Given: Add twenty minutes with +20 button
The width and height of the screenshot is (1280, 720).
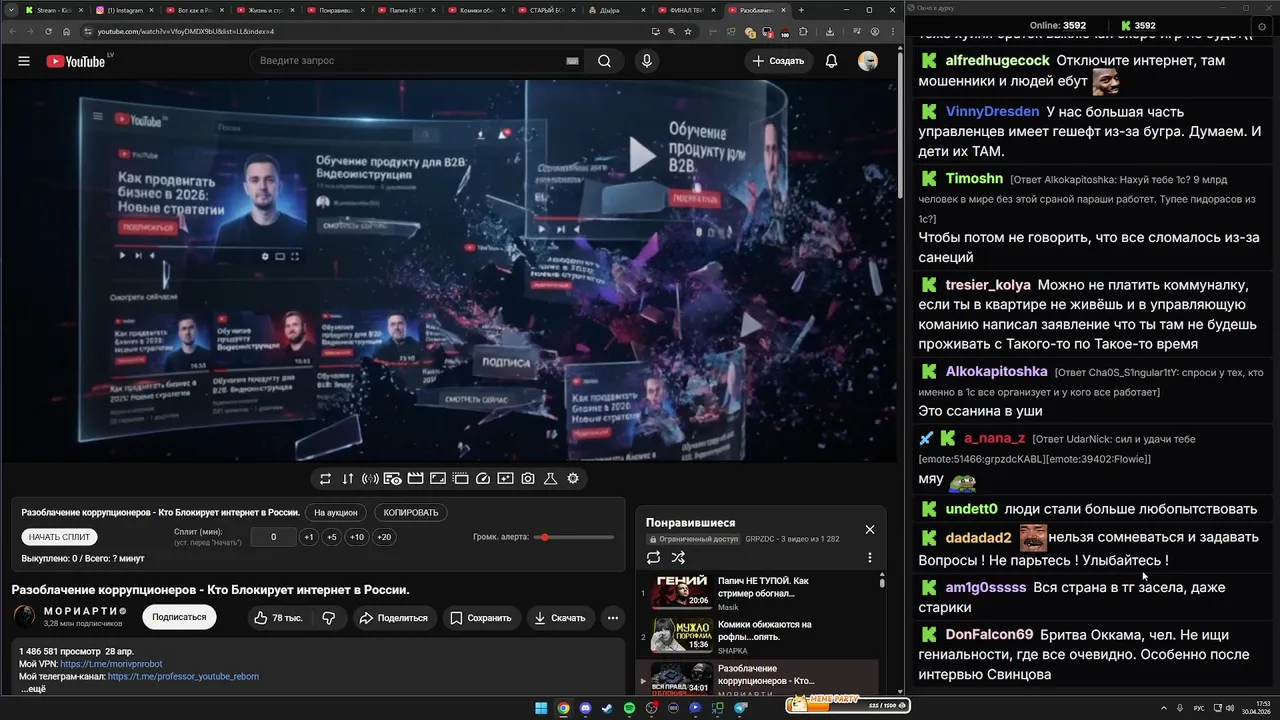Looking at the screenshot, I should [384, 537].
